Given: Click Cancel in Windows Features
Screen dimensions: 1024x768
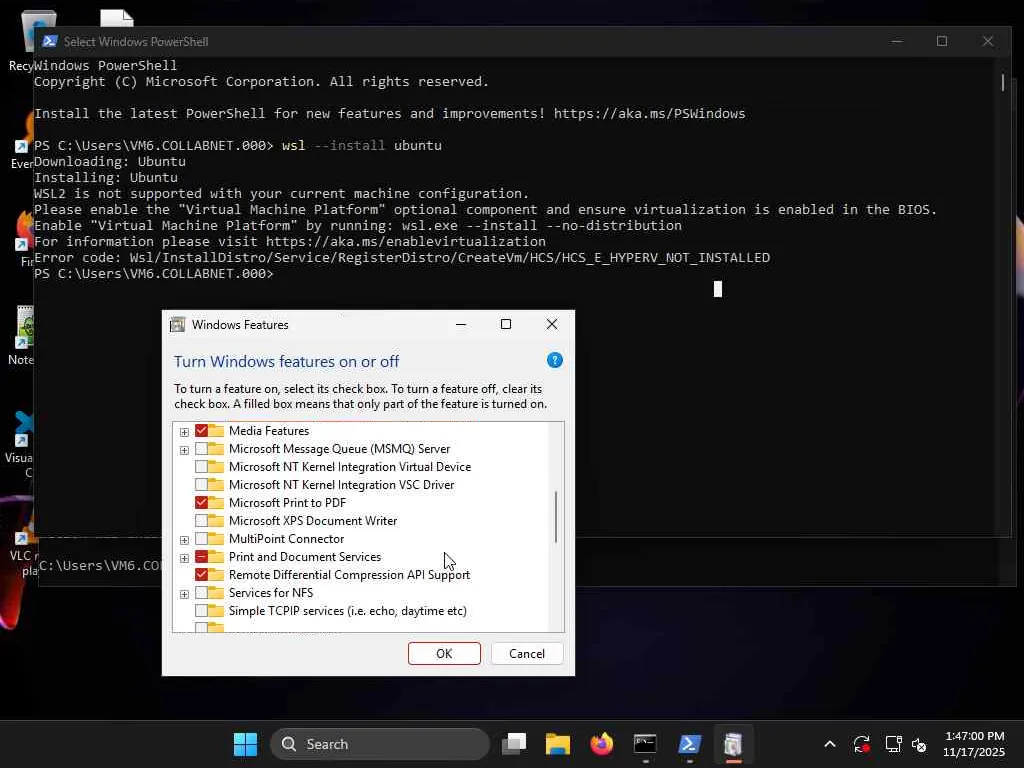Looking at the screenshot, I should coord(527,654).
